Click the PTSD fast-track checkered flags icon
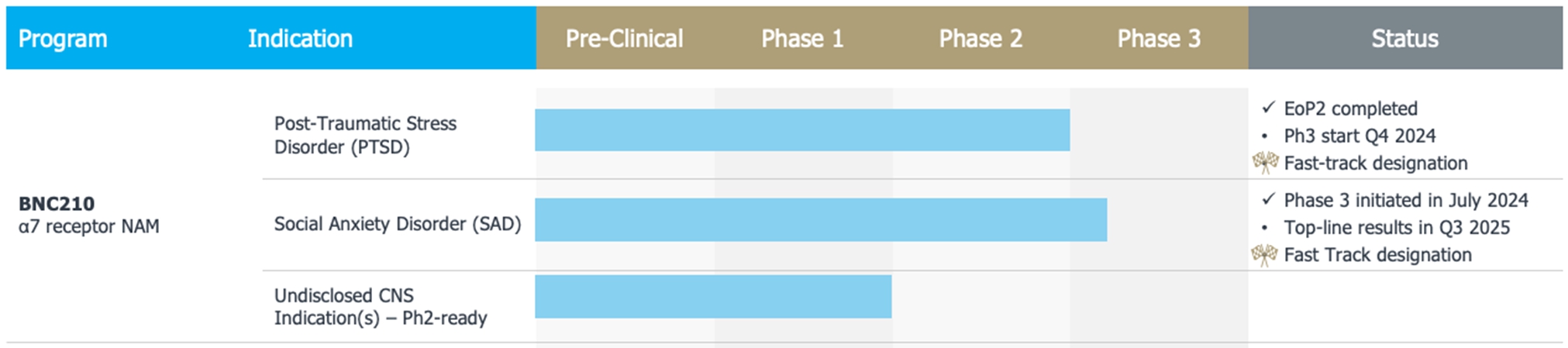The image size is (1568, 348). coord(1265,162)
